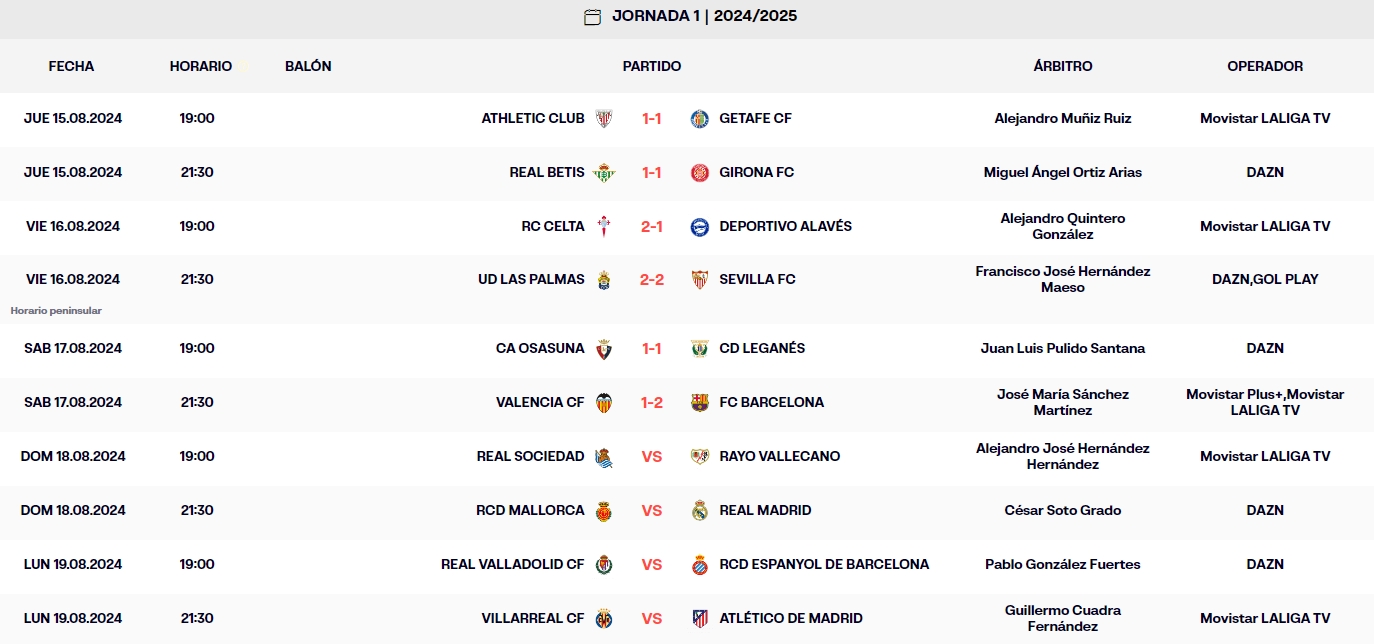
Task: Open the Atlético de Madrid badge
Action: tap(699, 618)
